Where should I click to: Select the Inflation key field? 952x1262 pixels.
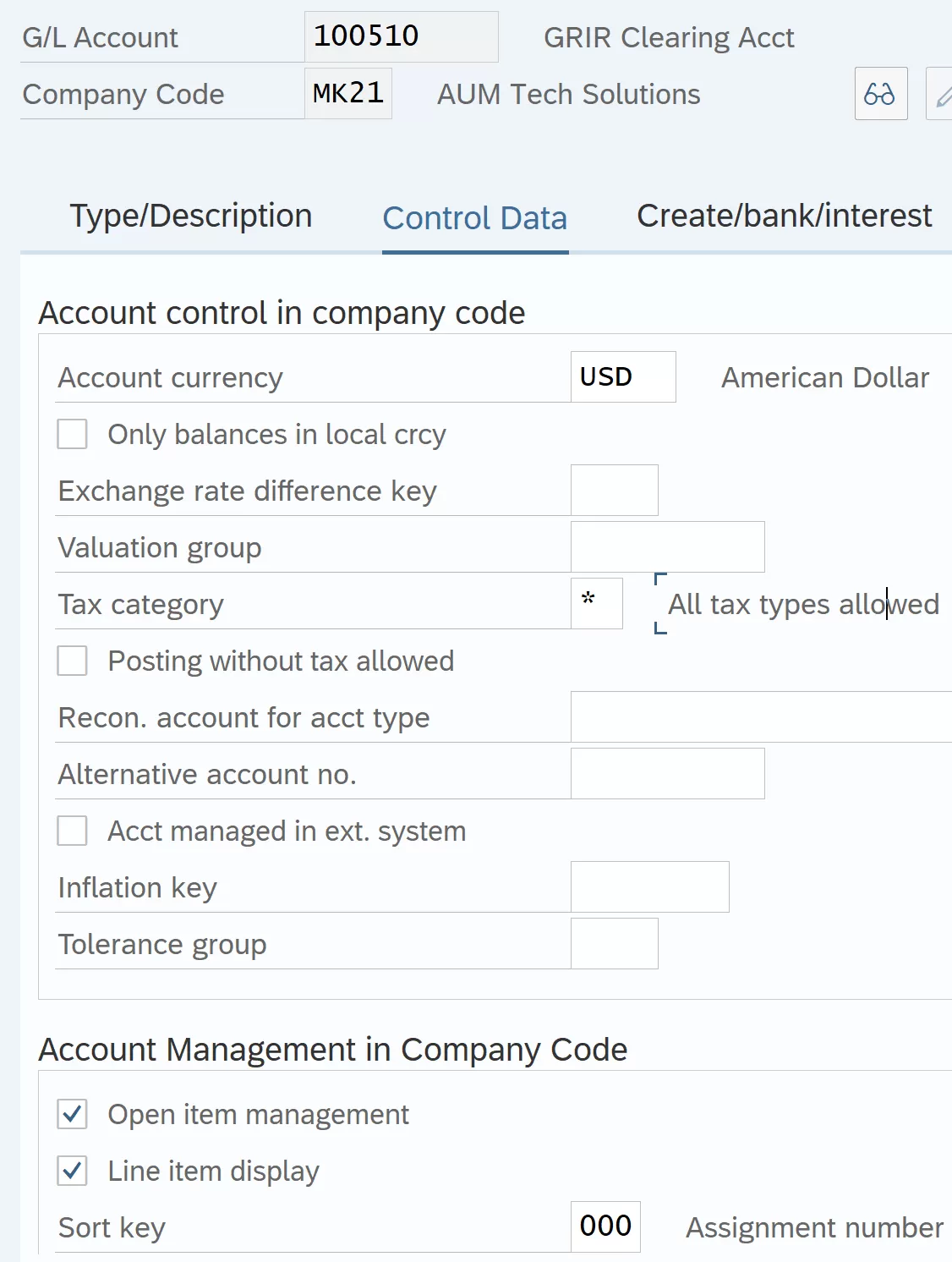650,886
